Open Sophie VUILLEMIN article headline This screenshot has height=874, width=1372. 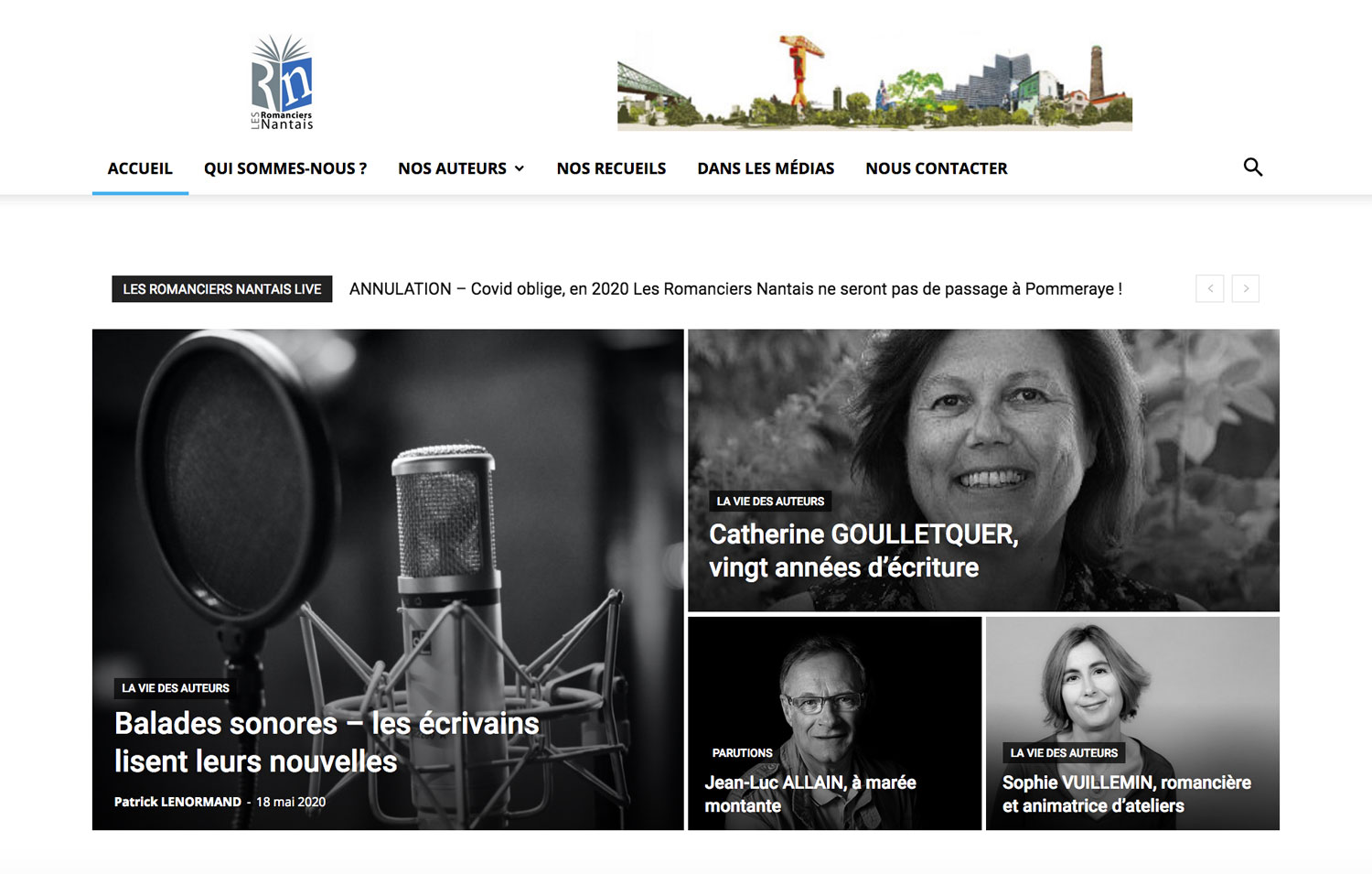point(1126,794)
